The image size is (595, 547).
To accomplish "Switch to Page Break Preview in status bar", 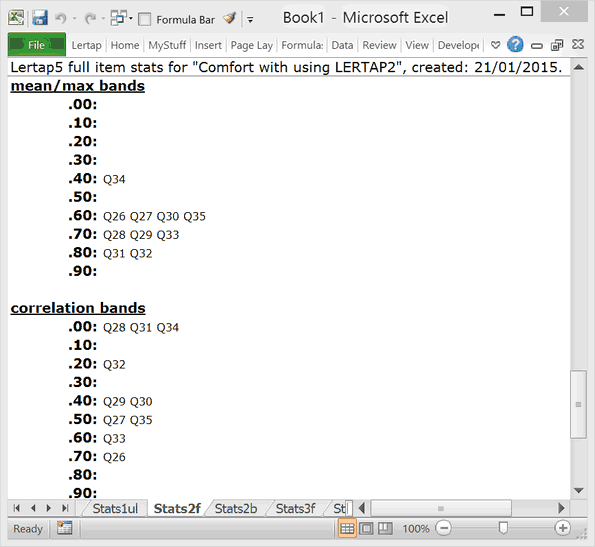I will tap(385, 528).
